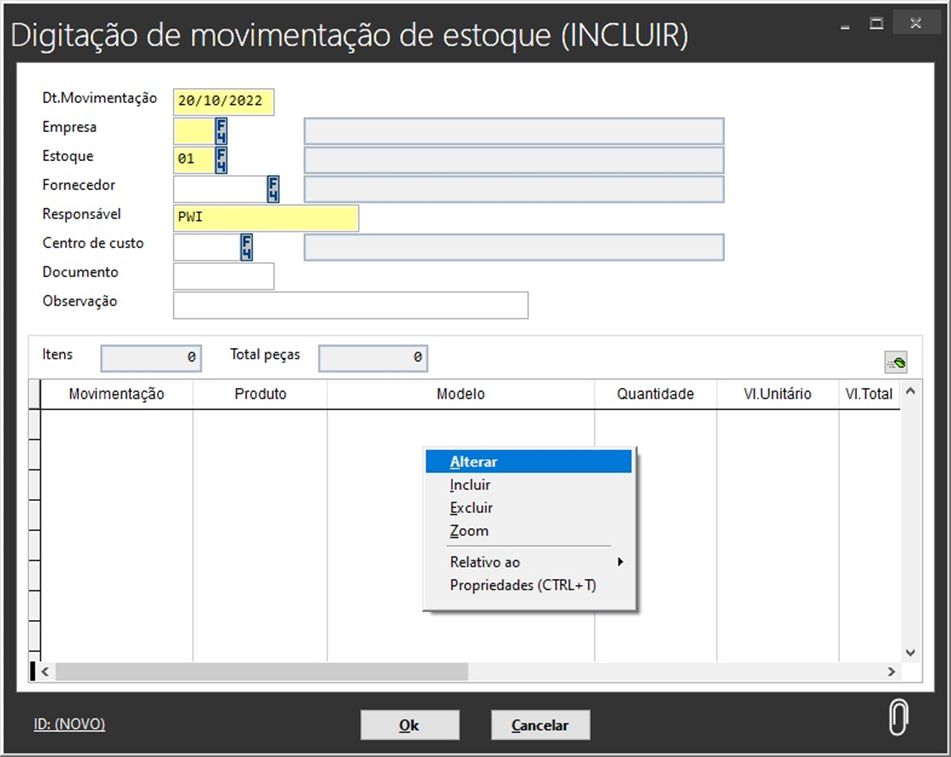Click the Vl.Unitário column header

[778, 394]
